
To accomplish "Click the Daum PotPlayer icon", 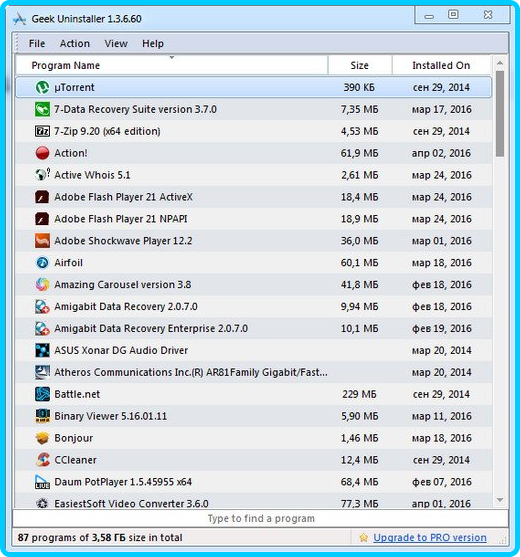I will (x=42, y=482).
